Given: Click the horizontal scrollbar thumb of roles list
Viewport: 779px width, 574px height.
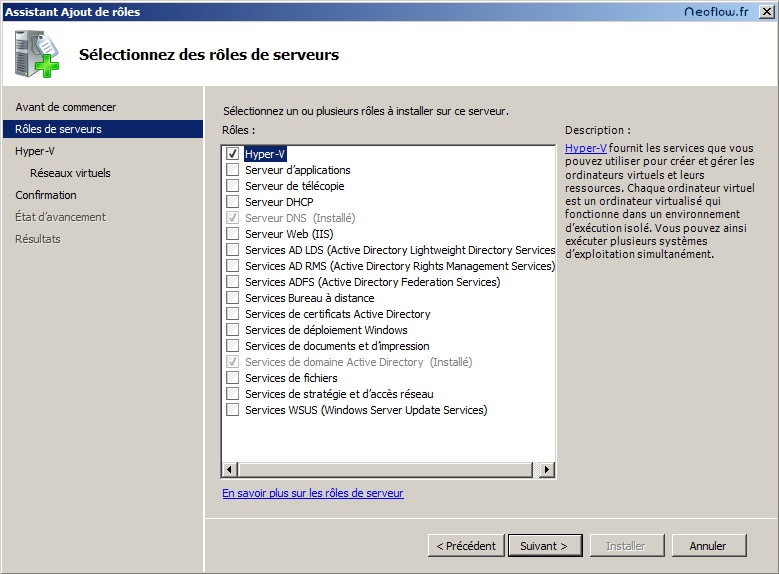Looking at the screenshot, I should point(386,469).
